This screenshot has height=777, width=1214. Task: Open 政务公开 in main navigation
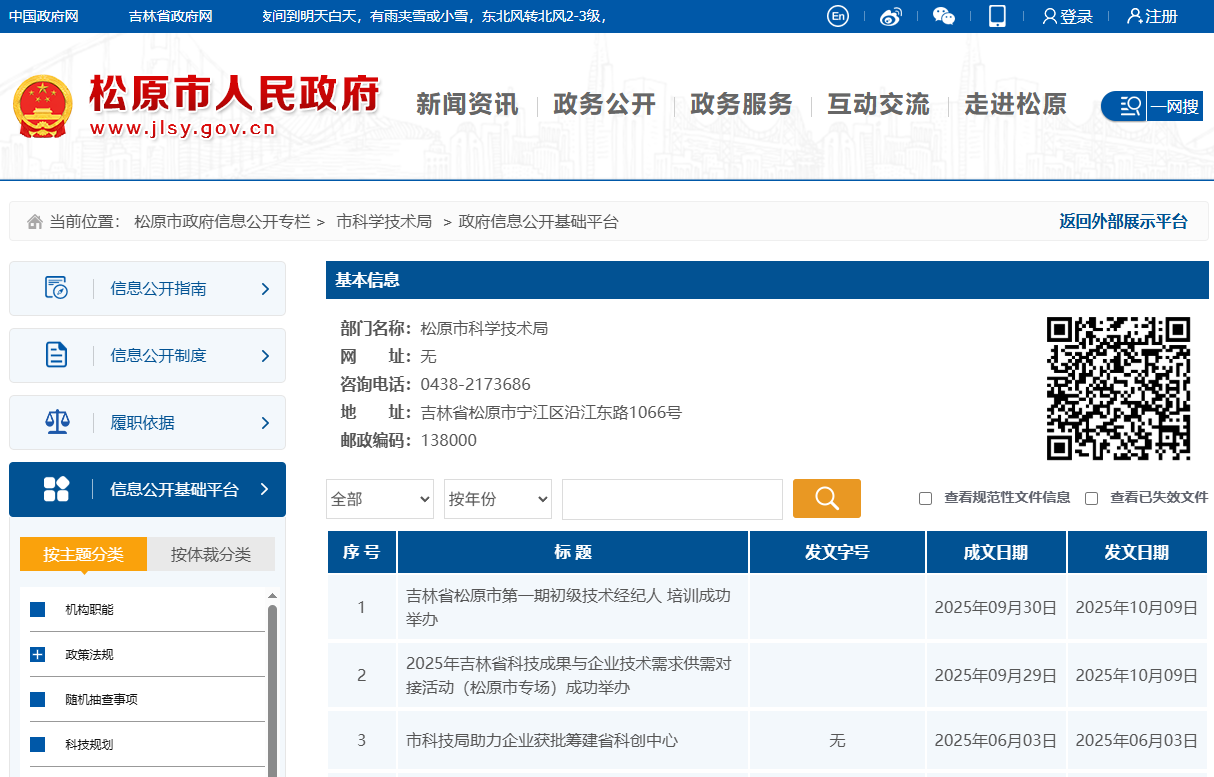tap(604, 104)
